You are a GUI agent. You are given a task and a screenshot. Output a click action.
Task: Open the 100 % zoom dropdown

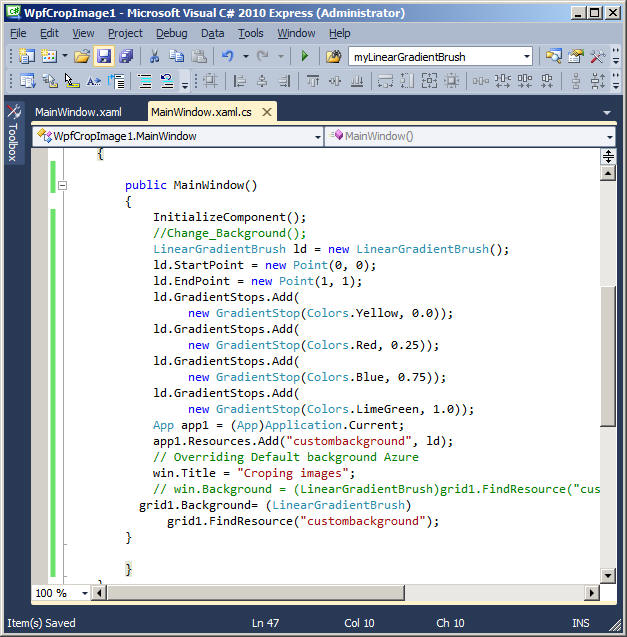(85, 594)
